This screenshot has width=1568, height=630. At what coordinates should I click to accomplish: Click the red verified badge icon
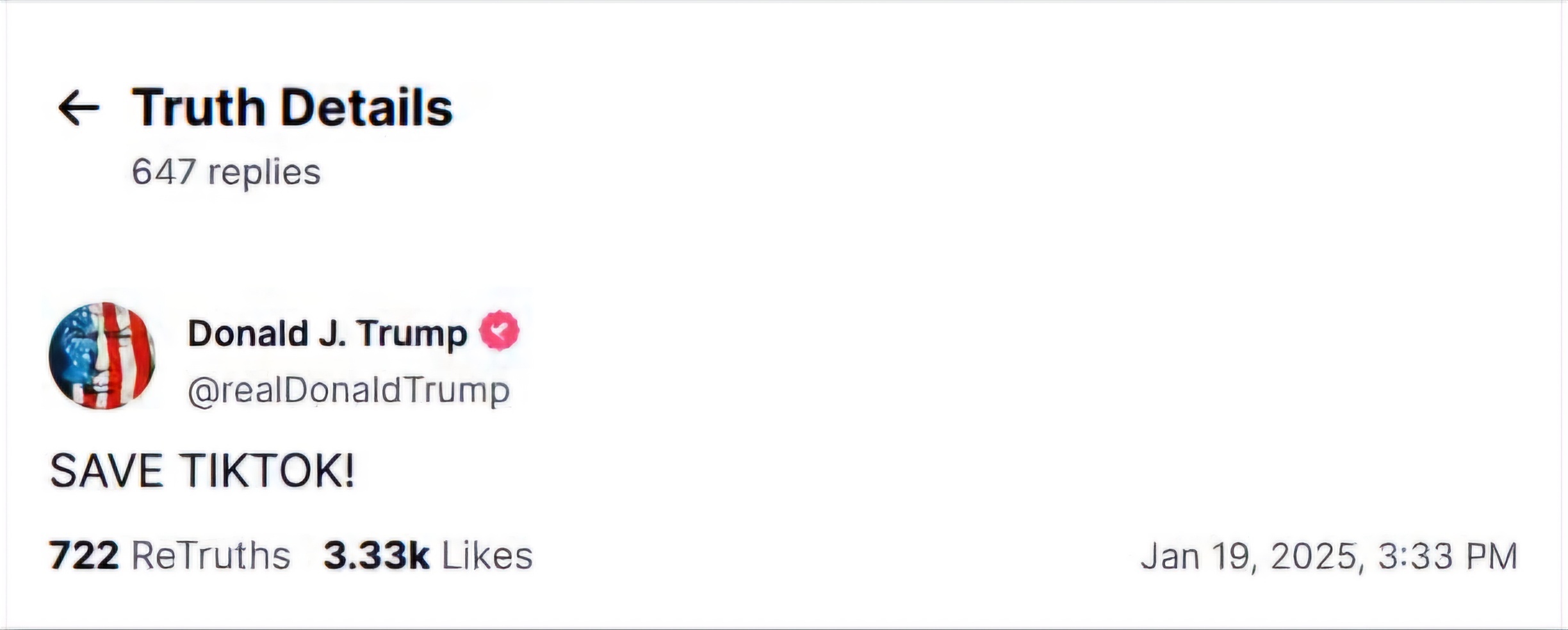(499, 330)
